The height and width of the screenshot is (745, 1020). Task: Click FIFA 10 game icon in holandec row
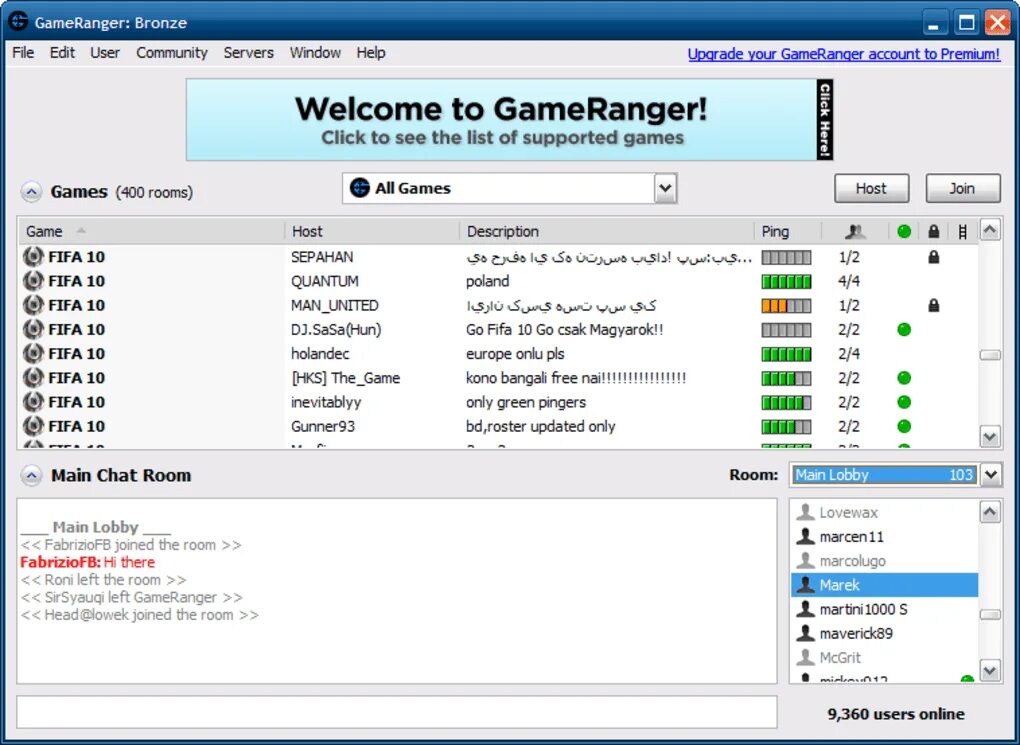click(x=33, y=353)
